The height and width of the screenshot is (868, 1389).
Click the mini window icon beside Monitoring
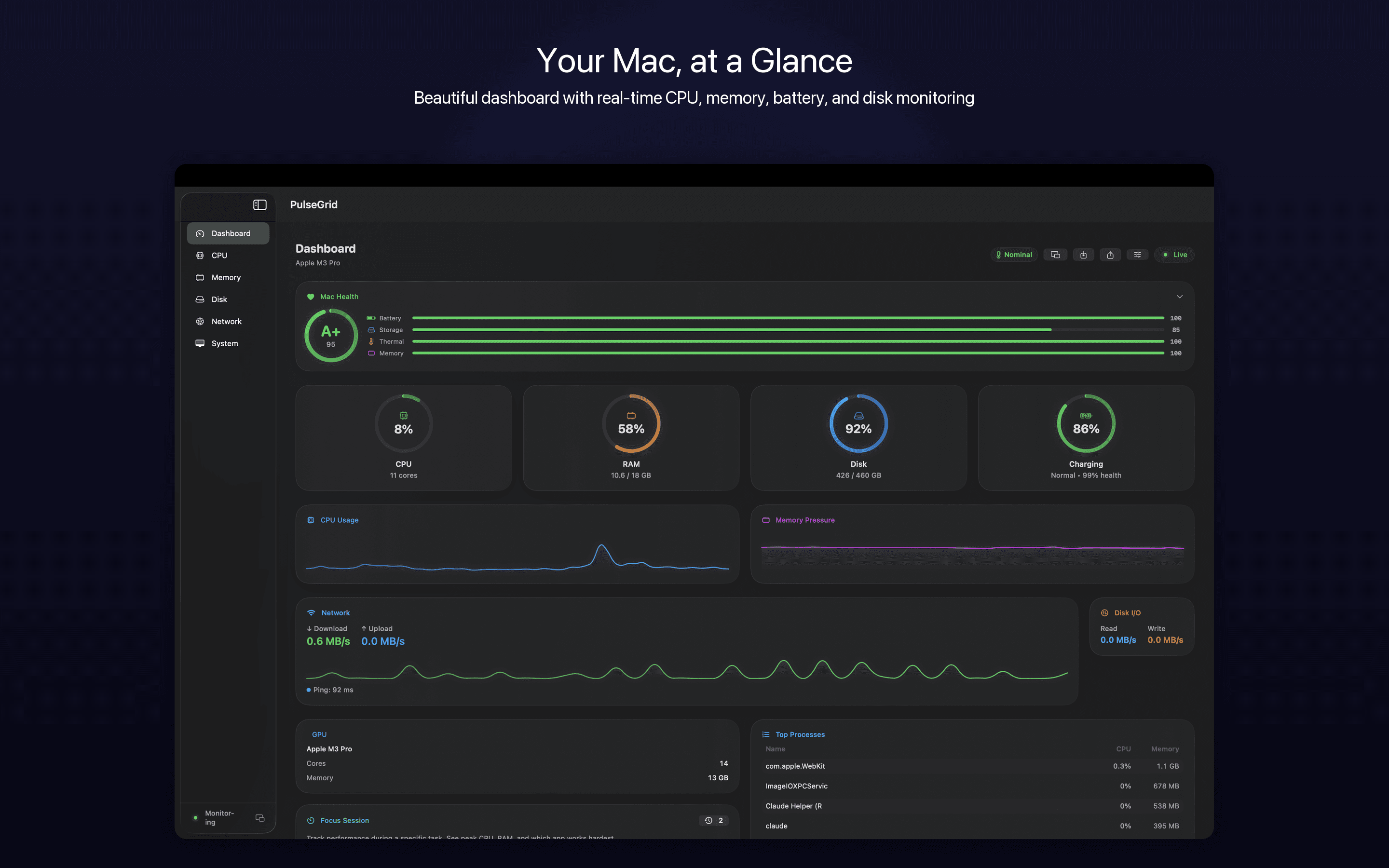coord(260,818)
